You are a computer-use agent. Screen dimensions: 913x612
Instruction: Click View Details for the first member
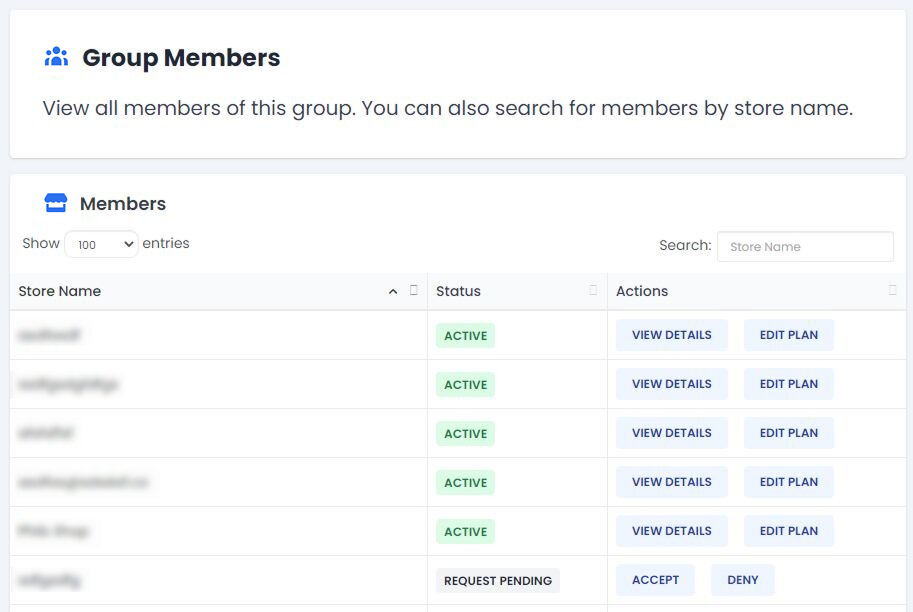coord(671,335)
